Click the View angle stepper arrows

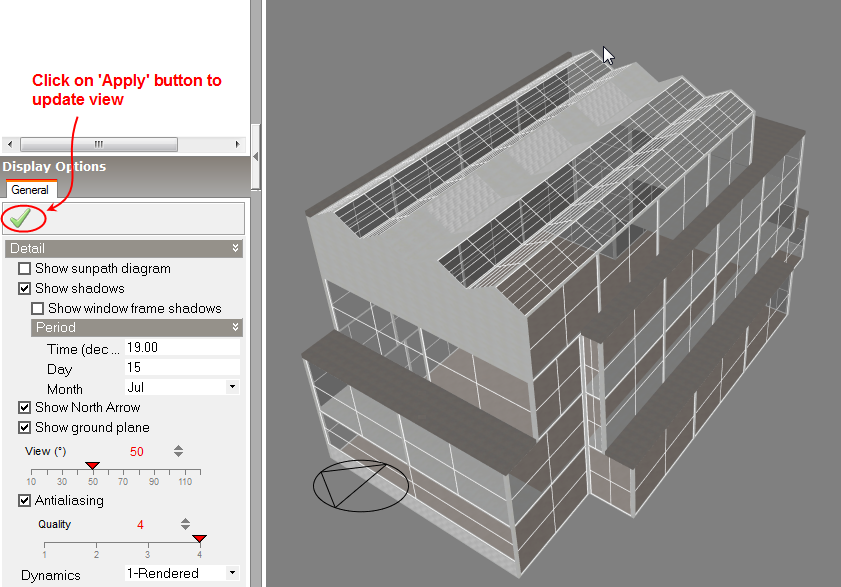178,451
